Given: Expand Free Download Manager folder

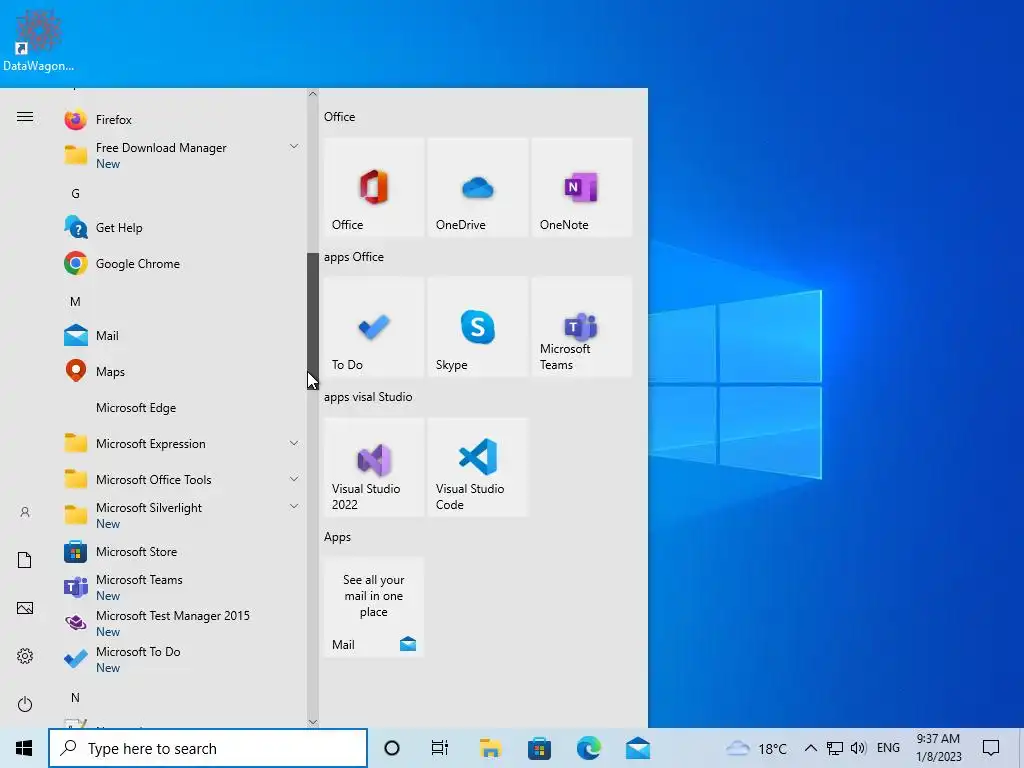Looking at the screenshot, I should 181,155.
